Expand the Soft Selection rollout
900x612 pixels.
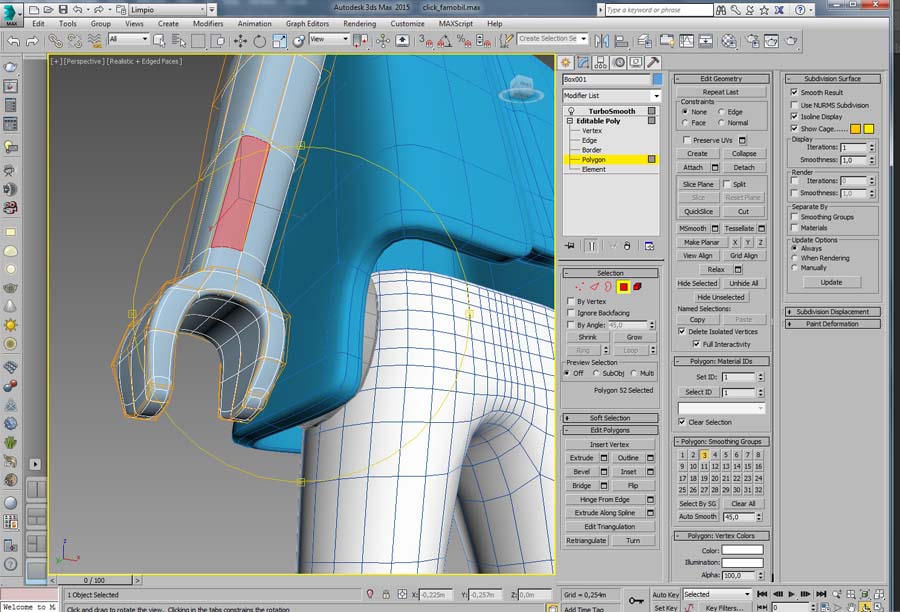coord(610,418)
